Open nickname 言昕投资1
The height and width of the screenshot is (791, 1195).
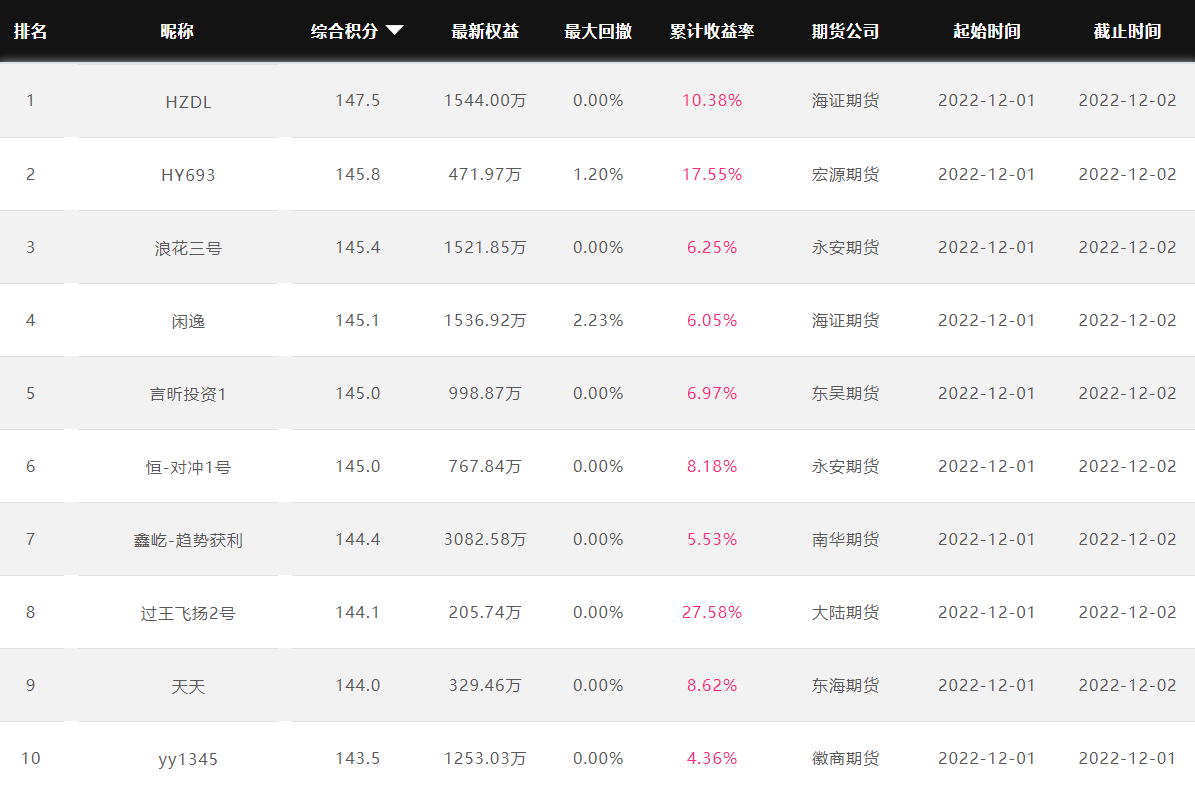point(188,394)
